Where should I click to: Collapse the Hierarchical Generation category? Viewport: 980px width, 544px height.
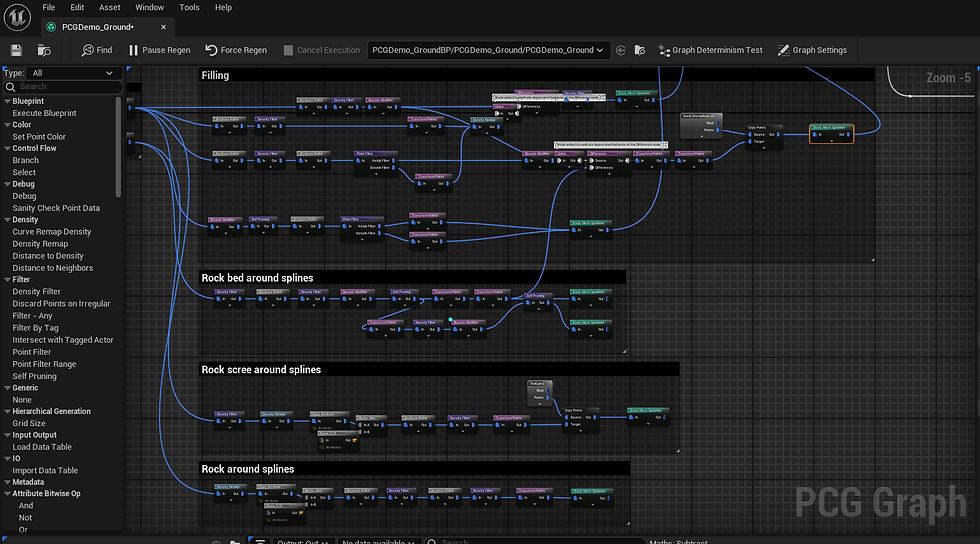pos(8,411)
